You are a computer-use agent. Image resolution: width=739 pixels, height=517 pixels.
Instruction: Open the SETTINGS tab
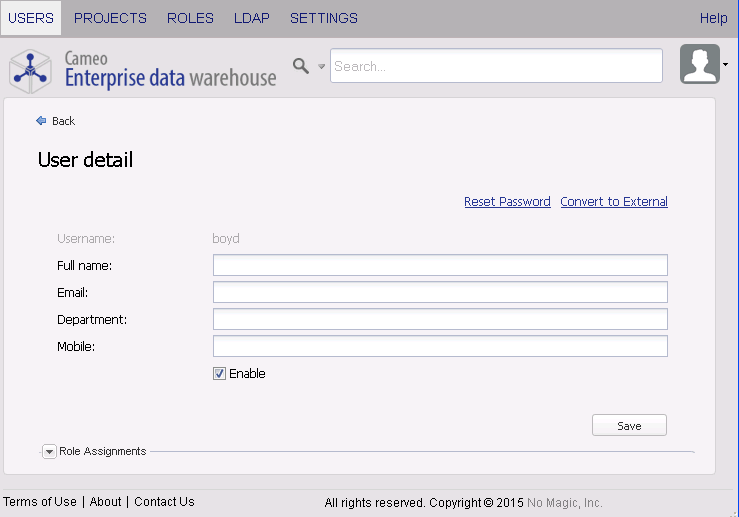coord(324,18)
